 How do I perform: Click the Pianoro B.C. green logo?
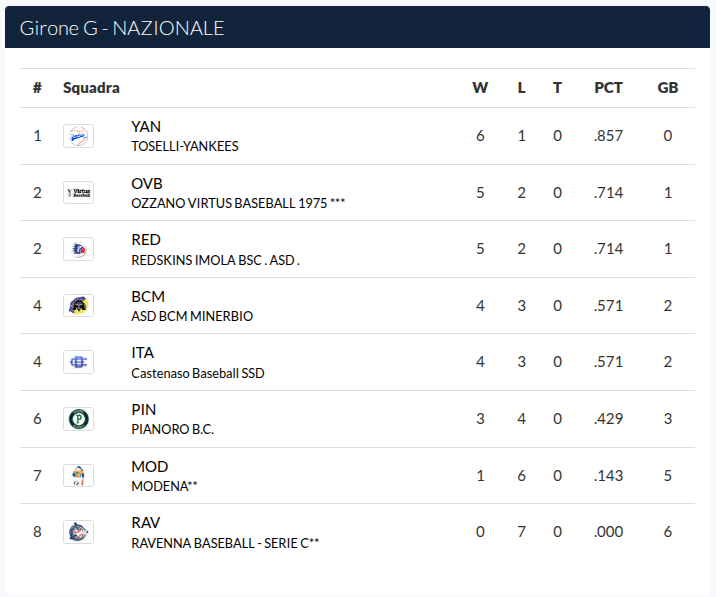(79, 419)
